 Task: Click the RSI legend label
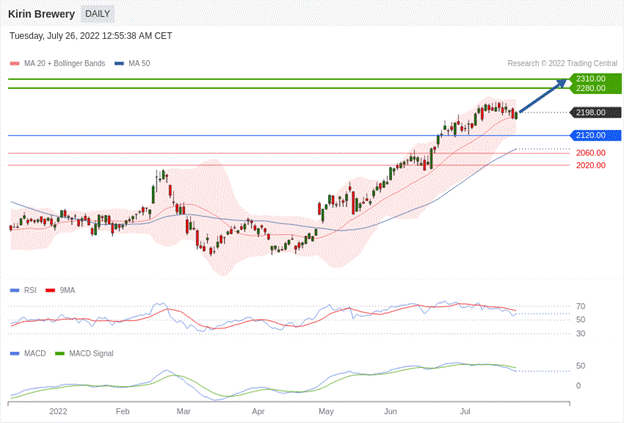pos(30,290)
